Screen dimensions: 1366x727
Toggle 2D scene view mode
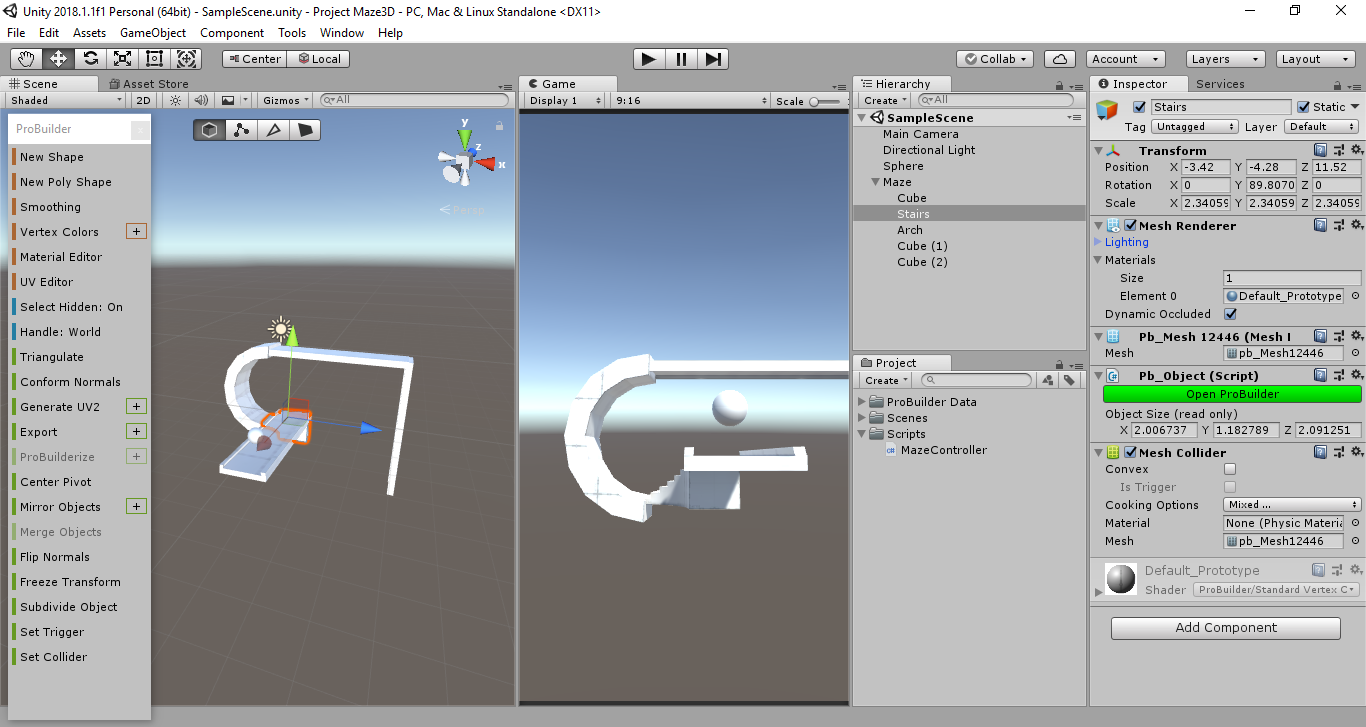[144, 100]
